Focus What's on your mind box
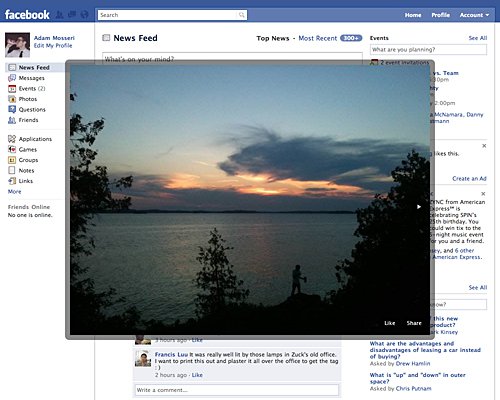 click(x=232, y=57)
